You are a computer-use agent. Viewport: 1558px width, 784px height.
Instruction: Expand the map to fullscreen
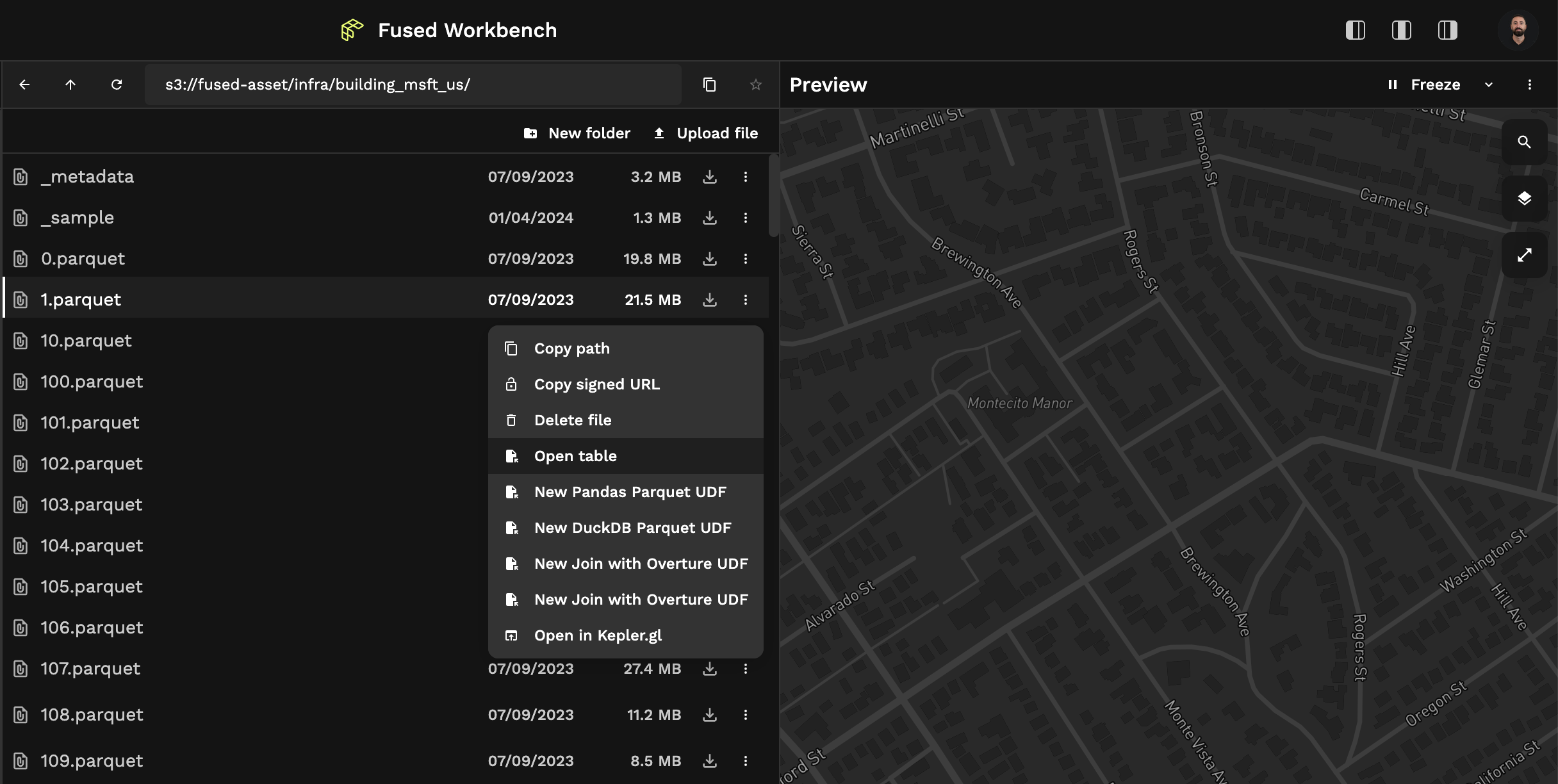pos(1525,255)
